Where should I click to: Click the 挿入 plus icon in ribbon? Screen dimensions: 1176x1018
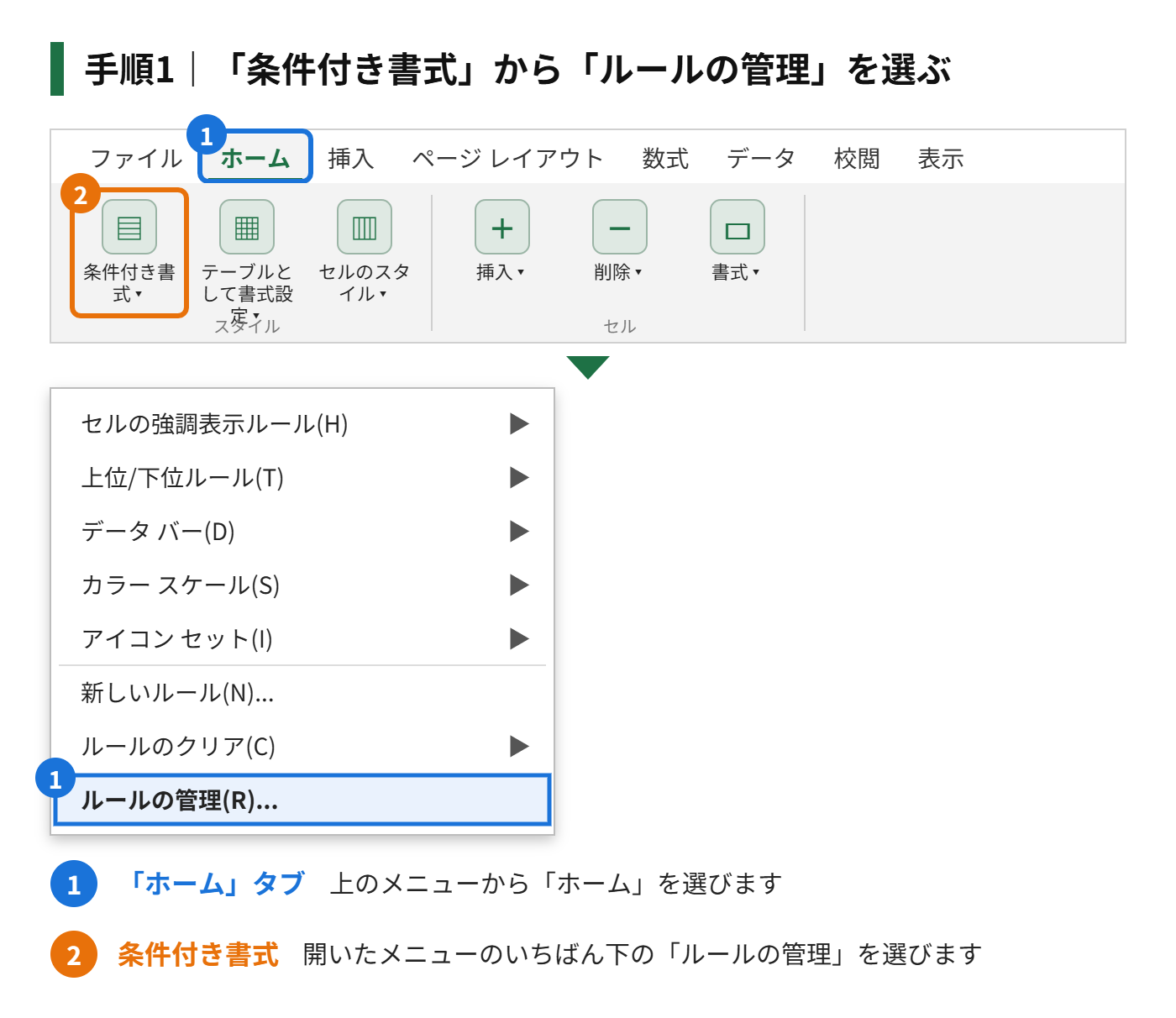[502, 227]
